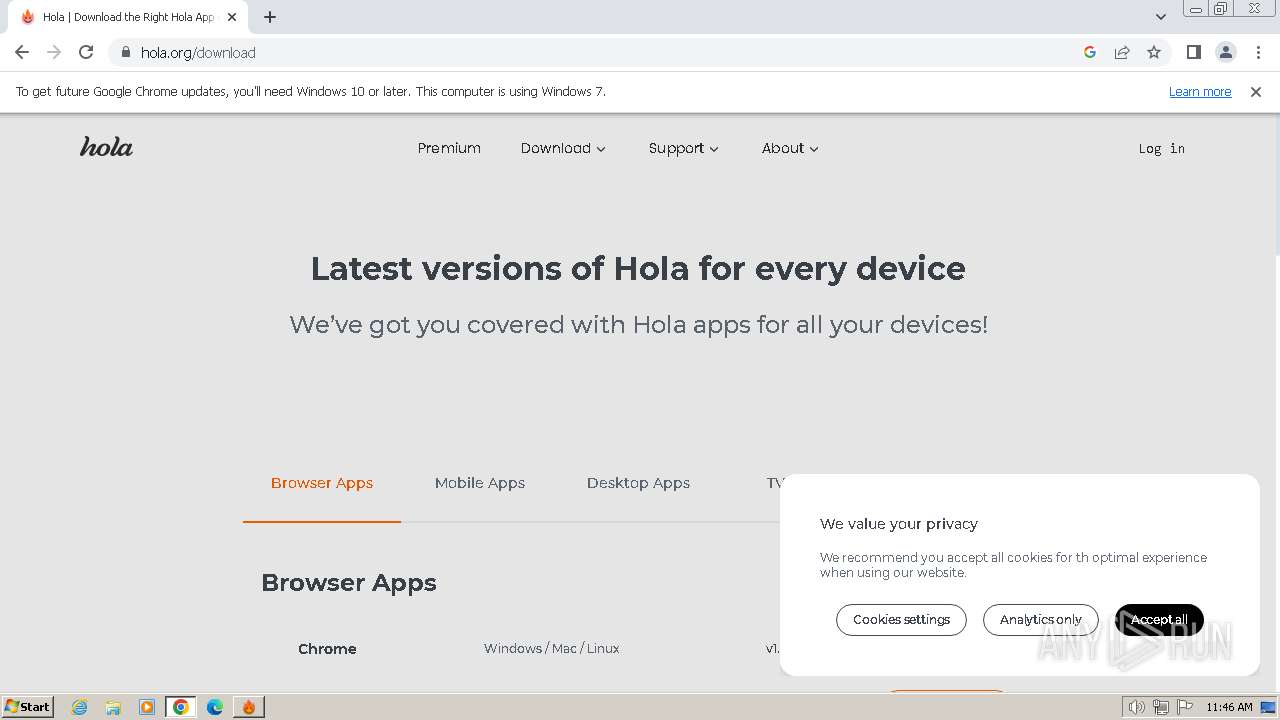Launch Internet Explorer from taskbar
The image size is (1280, 720).
(x=79, y=707)
